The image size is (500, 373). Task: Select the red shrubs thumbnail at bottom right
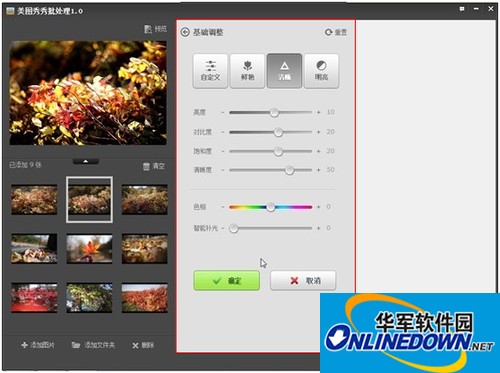(x=145, y=298)
